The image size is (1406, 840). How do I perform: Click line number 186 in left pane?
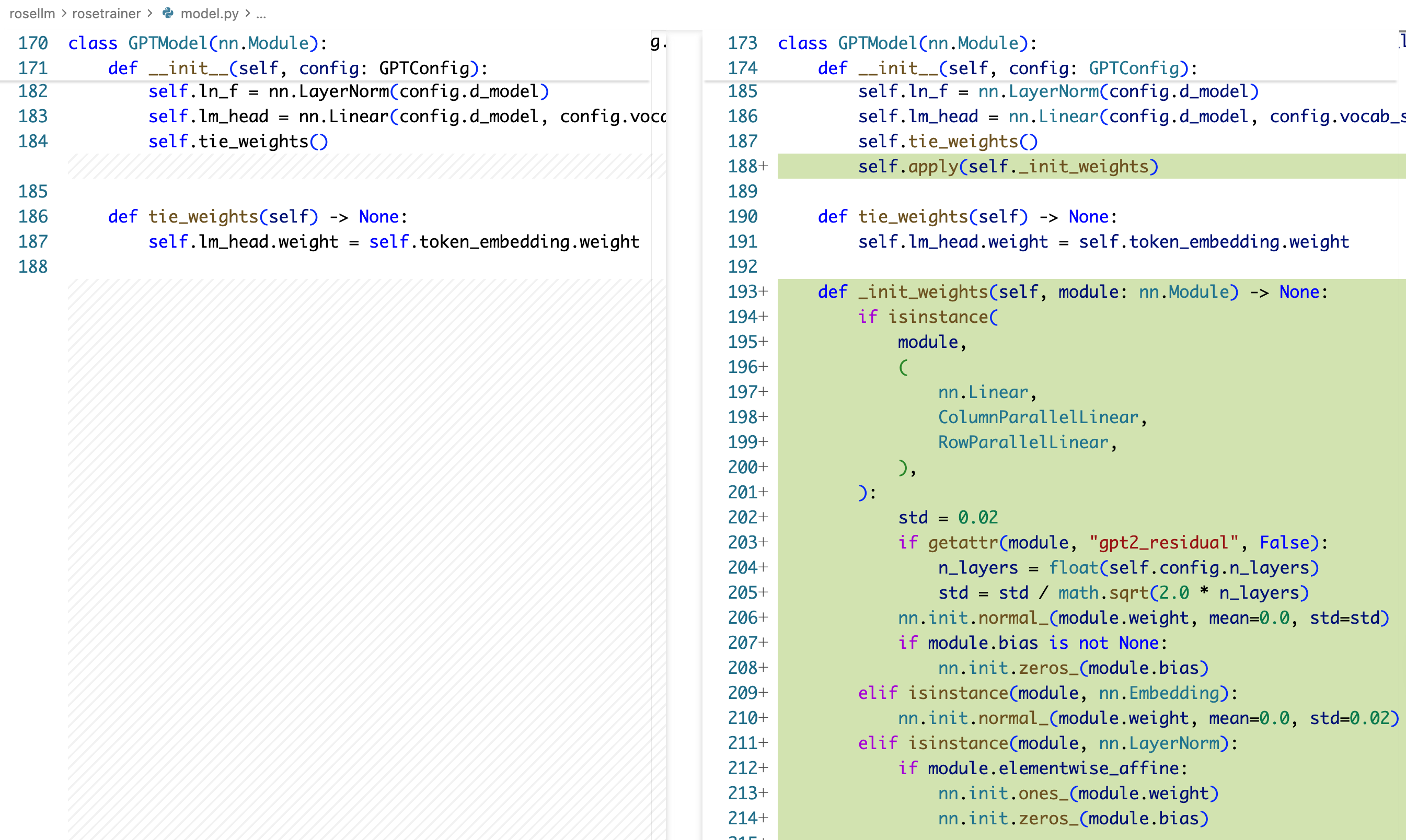pos(33,216)
